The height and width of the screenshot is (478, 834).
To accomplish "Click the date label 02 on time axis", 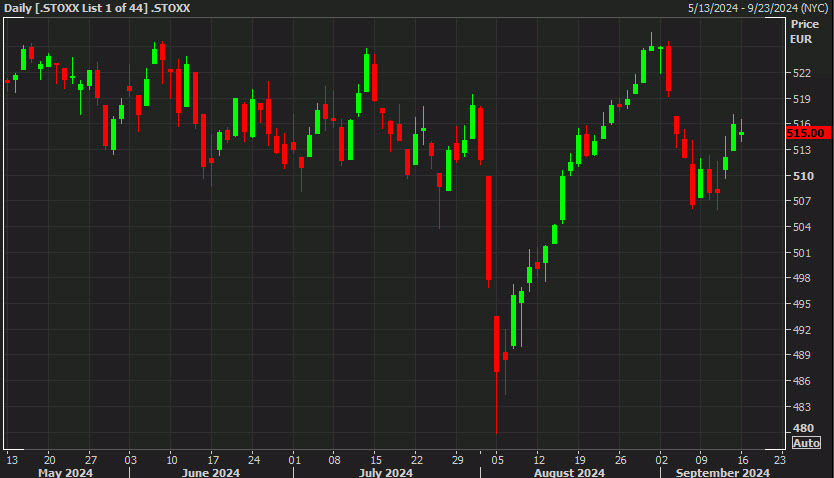I will coord(661,460).
